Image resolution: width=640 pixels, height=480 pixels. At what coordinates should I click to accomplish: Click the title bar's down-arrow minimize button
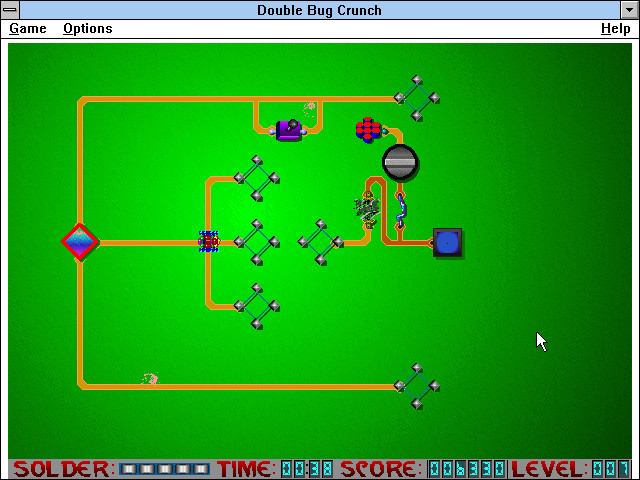click(x=629, y=10)
